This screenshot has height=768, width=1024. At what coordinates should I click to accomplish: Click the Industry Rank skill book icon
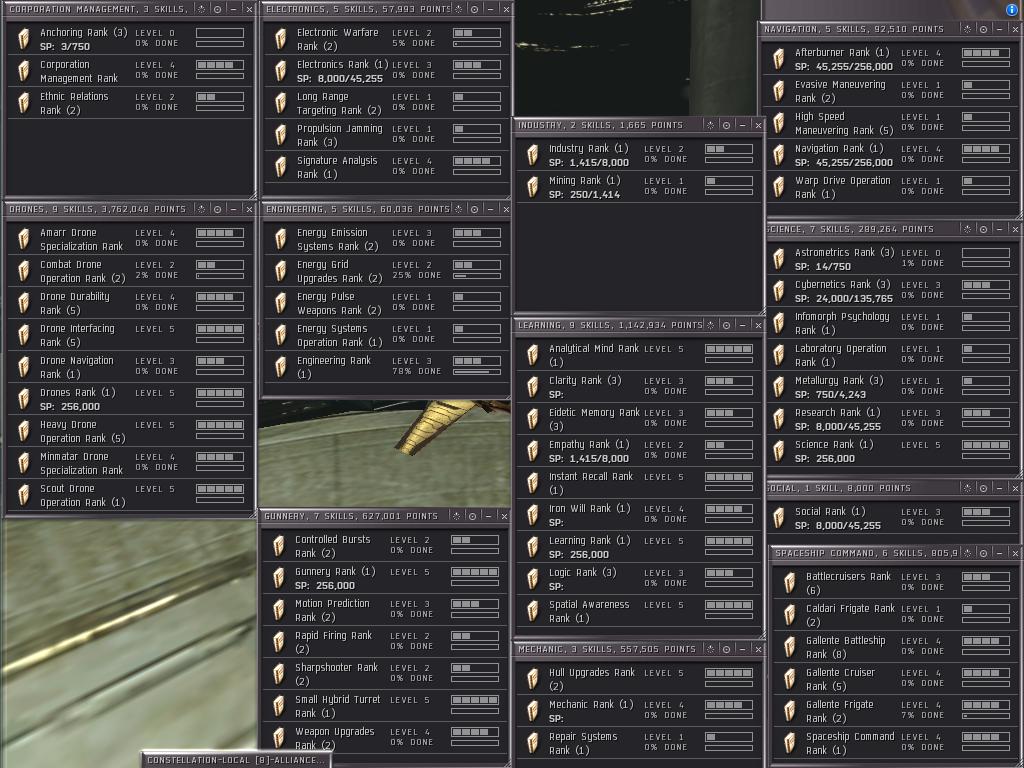click(x=533, y=155)
